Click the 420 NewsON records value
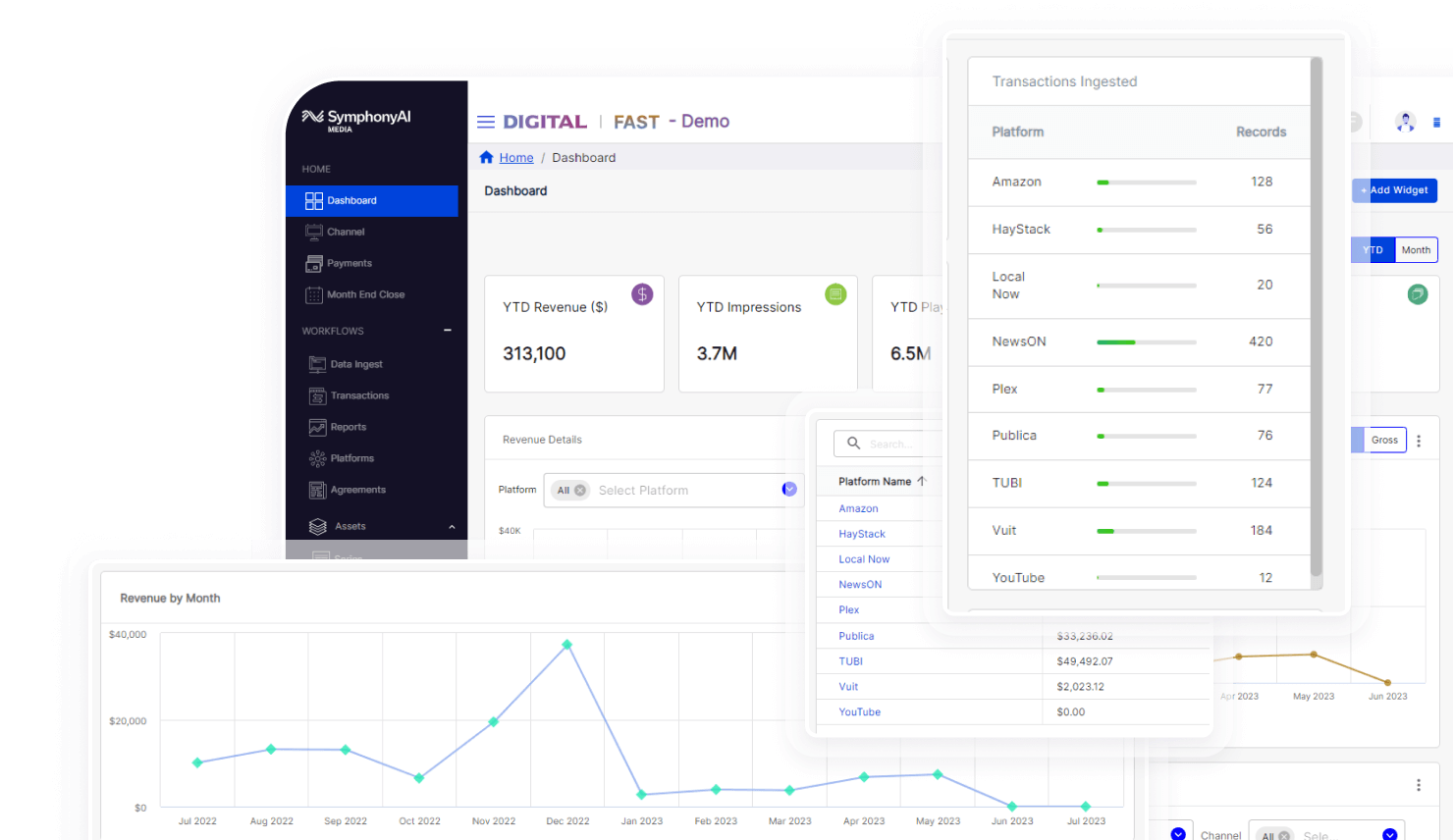Viewport: 1453px width, 840px height. click(1261, 341)
